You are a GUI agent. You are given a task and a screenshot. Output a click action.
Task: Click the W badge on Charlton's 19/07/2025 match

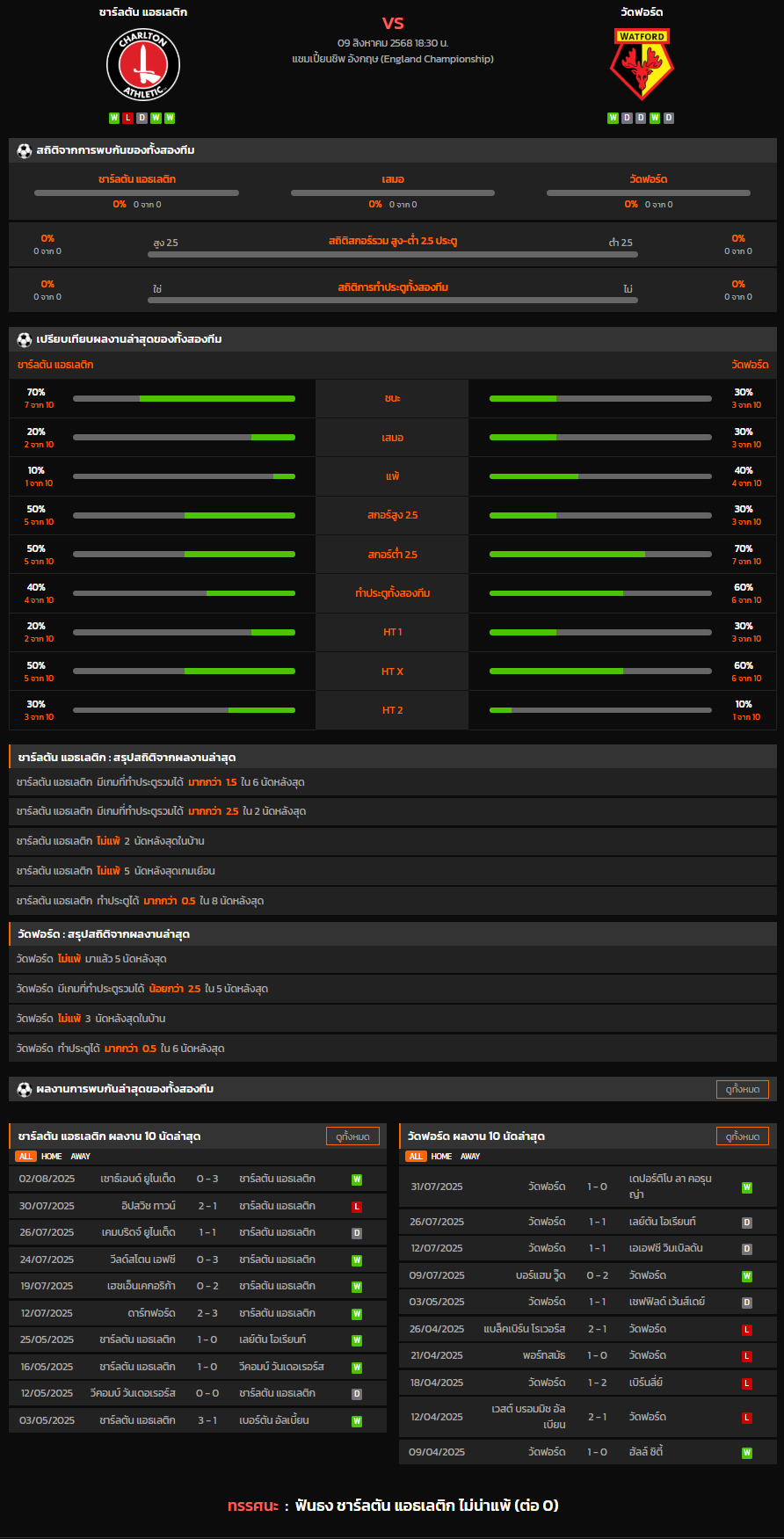[x=357, y=1287]
